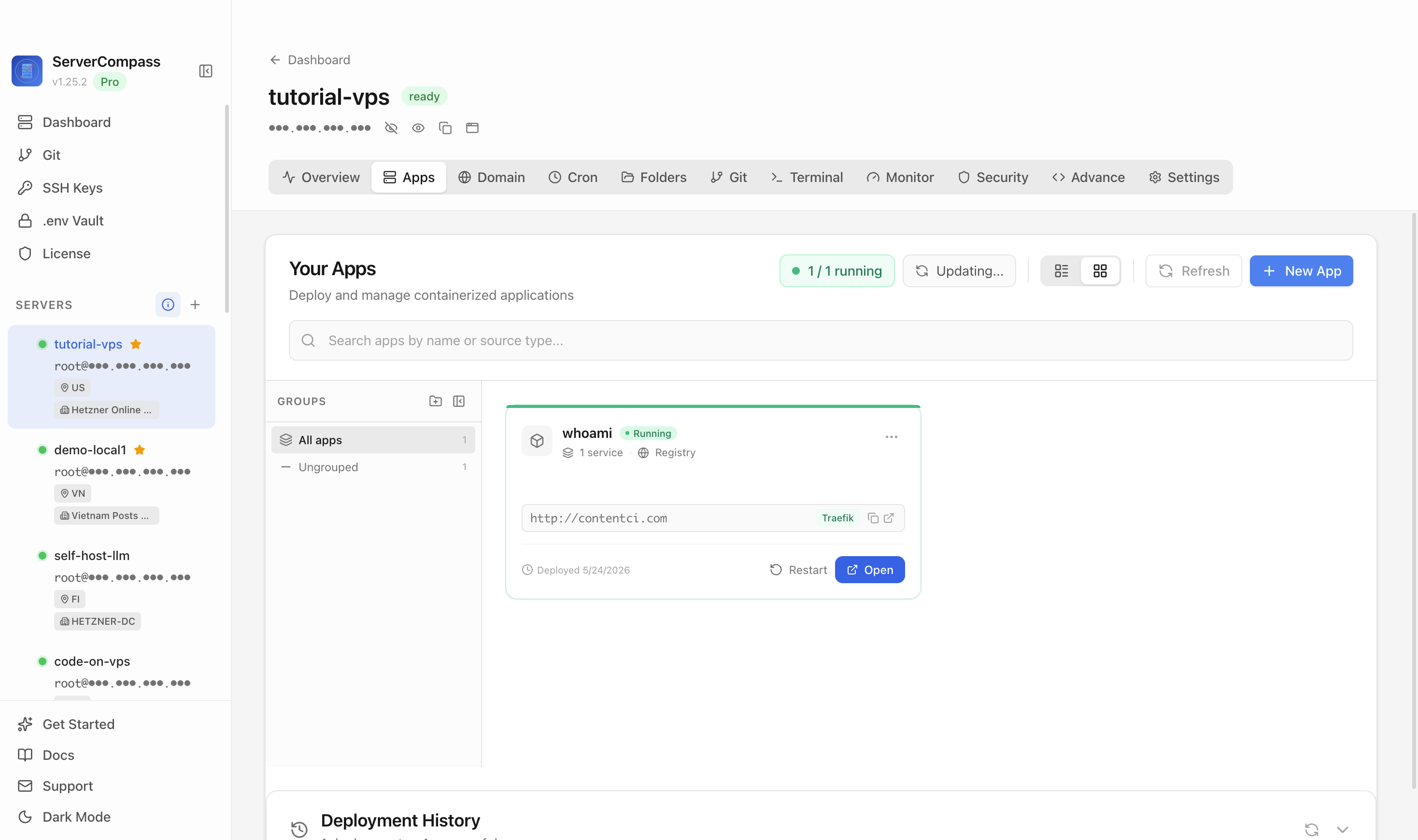Viewport: 1418px width, 840px height.
Task: Create a New App
Action: 1301,271
